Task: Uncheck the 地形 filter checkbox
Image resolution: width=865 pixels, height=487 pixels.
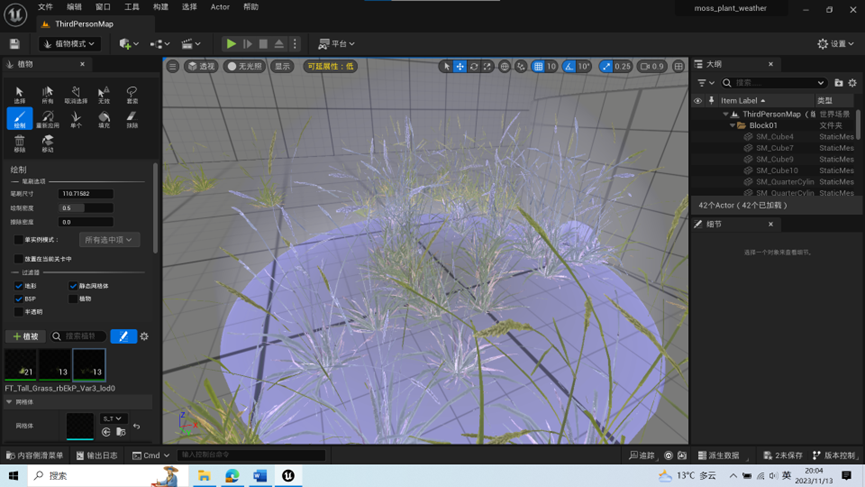Action: tap(18, 286)
